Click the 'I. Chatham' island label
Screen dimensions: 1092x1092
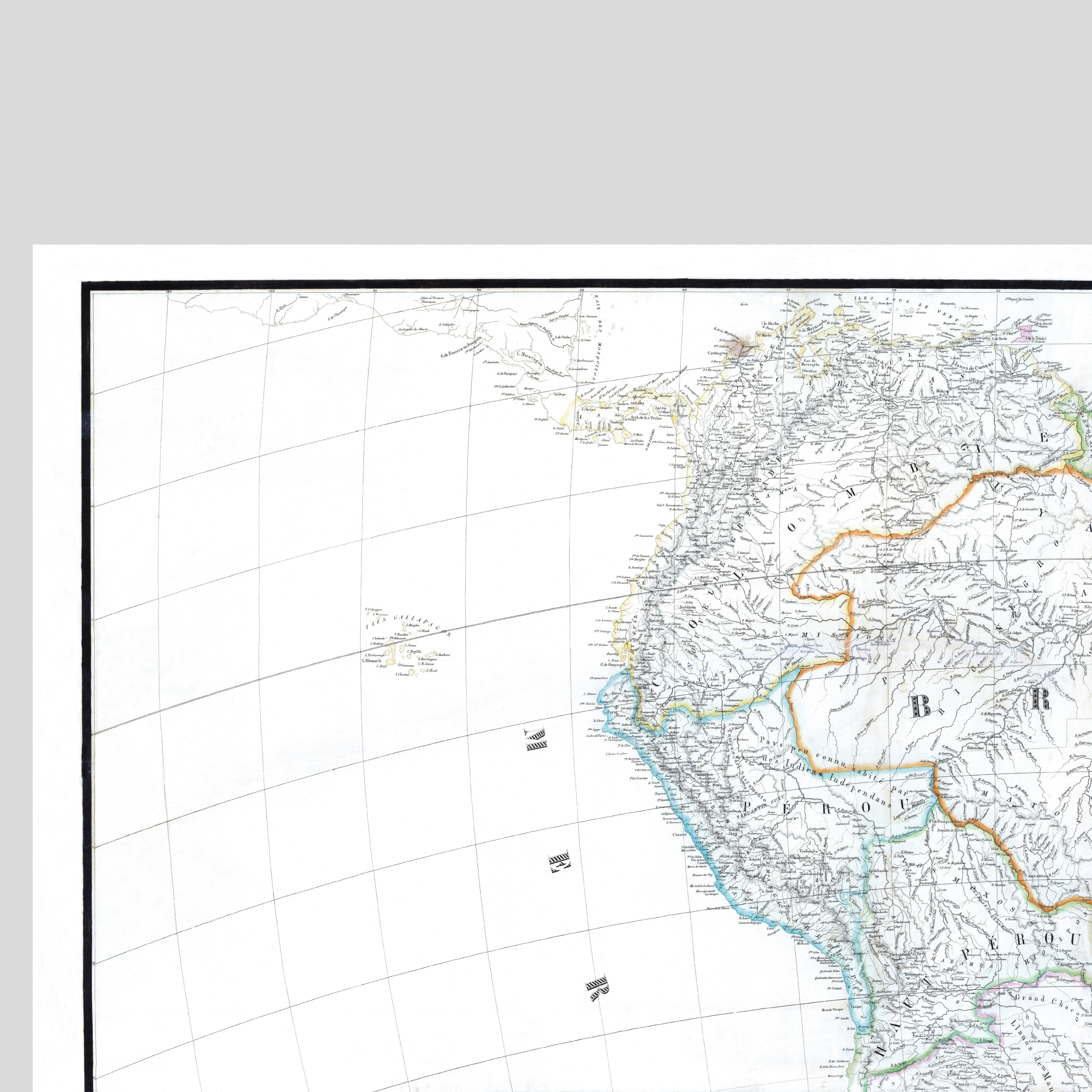click(443, 655)
